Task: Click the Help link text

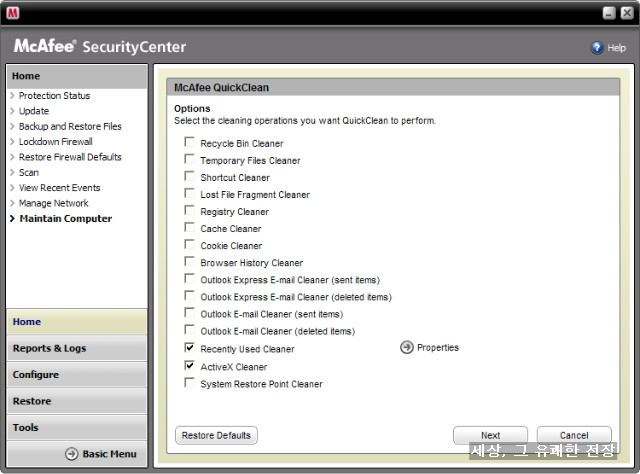Action: [x=616, y=48]
